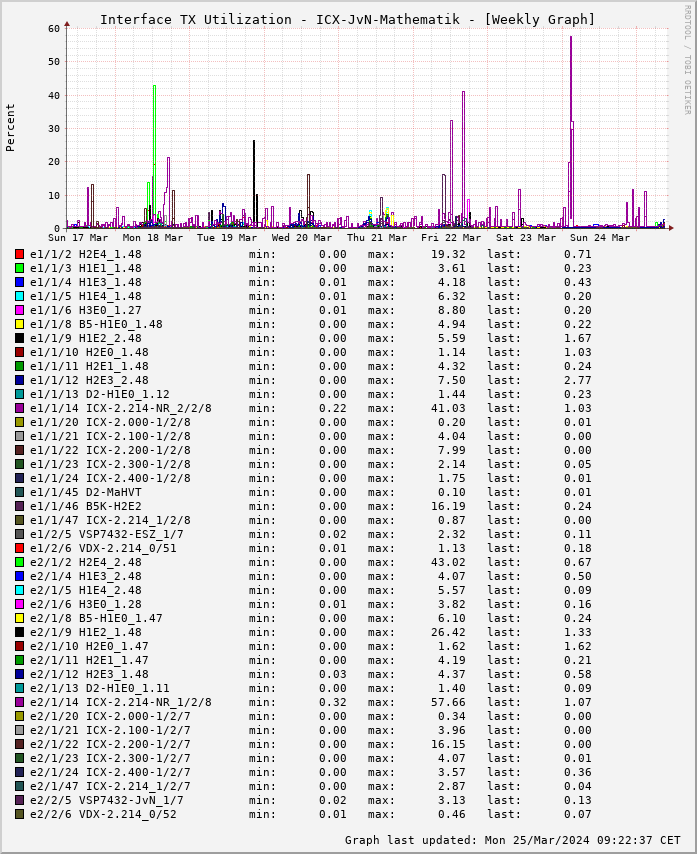Select the e1/1/14 ICX-2.214-NR_2/2/8 legend entry
Screen dimensions: 697x854
pyautogui.click(x=120, y=408)
